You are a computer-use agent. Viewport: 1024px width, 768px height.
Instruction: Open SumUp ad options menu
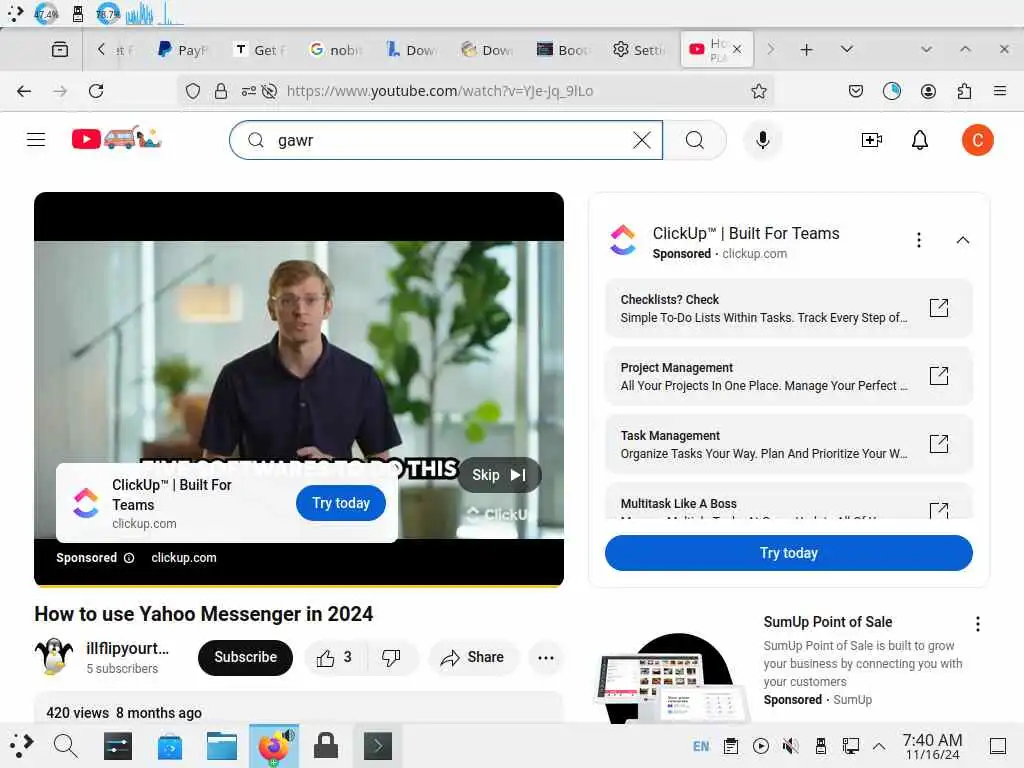point(977,624)
